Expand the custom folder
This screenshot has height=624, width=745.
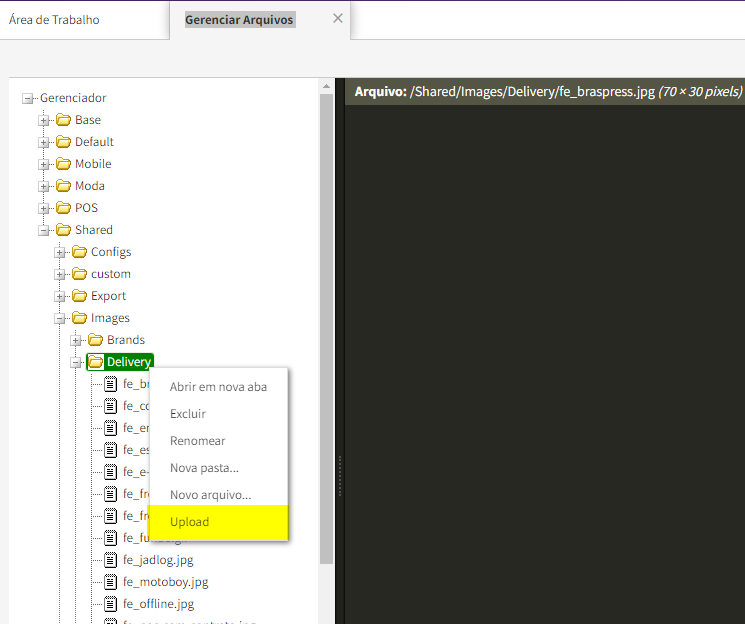pyautogui.click(x=60, y=275)
